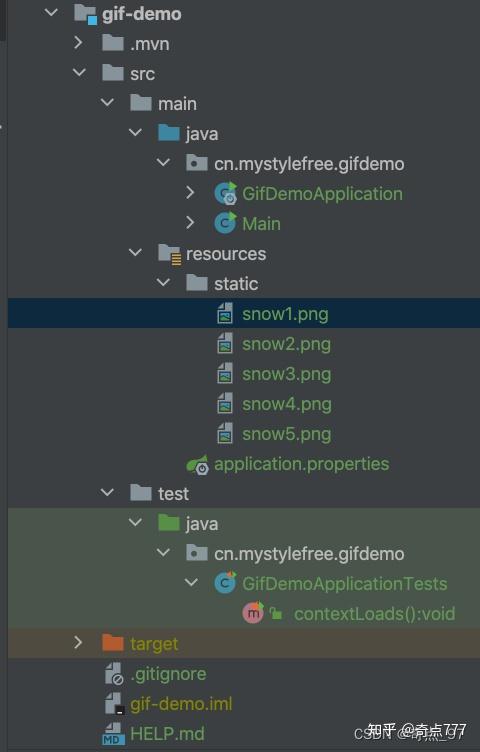Click the .gitignore file icon
This screenshot has width=480, height=752.
pos(114,674)
